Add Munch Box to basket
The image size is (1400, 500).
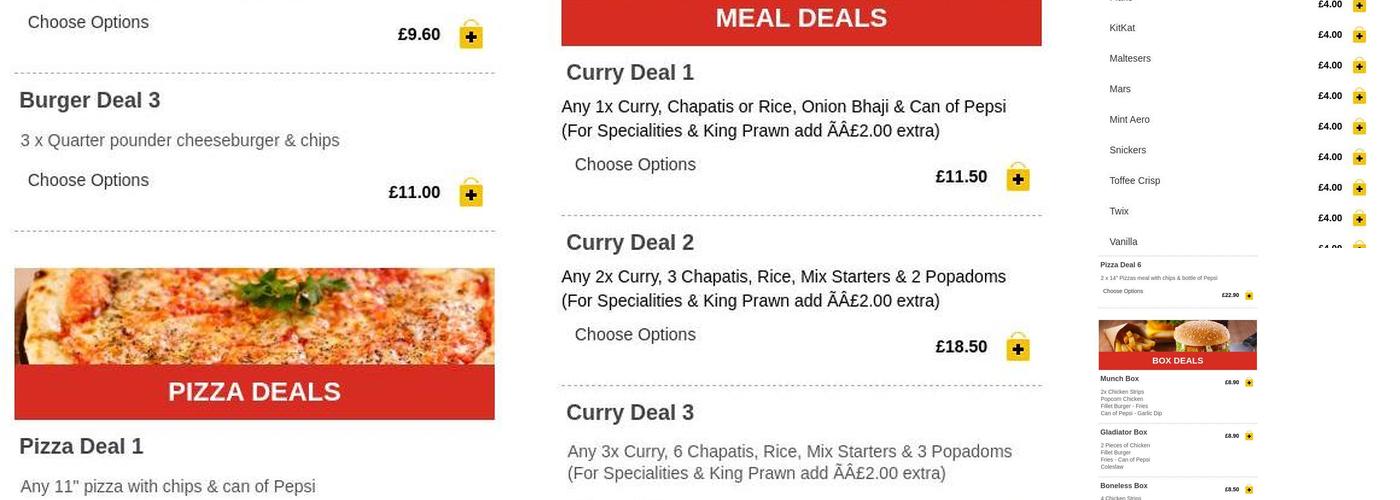pyautogui.click(x=1249, y=382)
